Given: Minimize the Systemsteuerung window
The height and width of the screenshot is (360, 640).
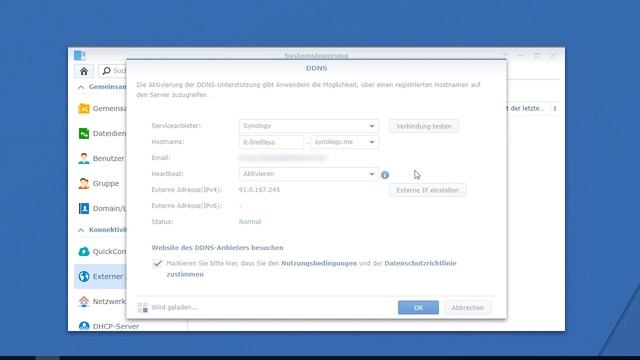Looking at the screenshot, I should tap(521, 55).
